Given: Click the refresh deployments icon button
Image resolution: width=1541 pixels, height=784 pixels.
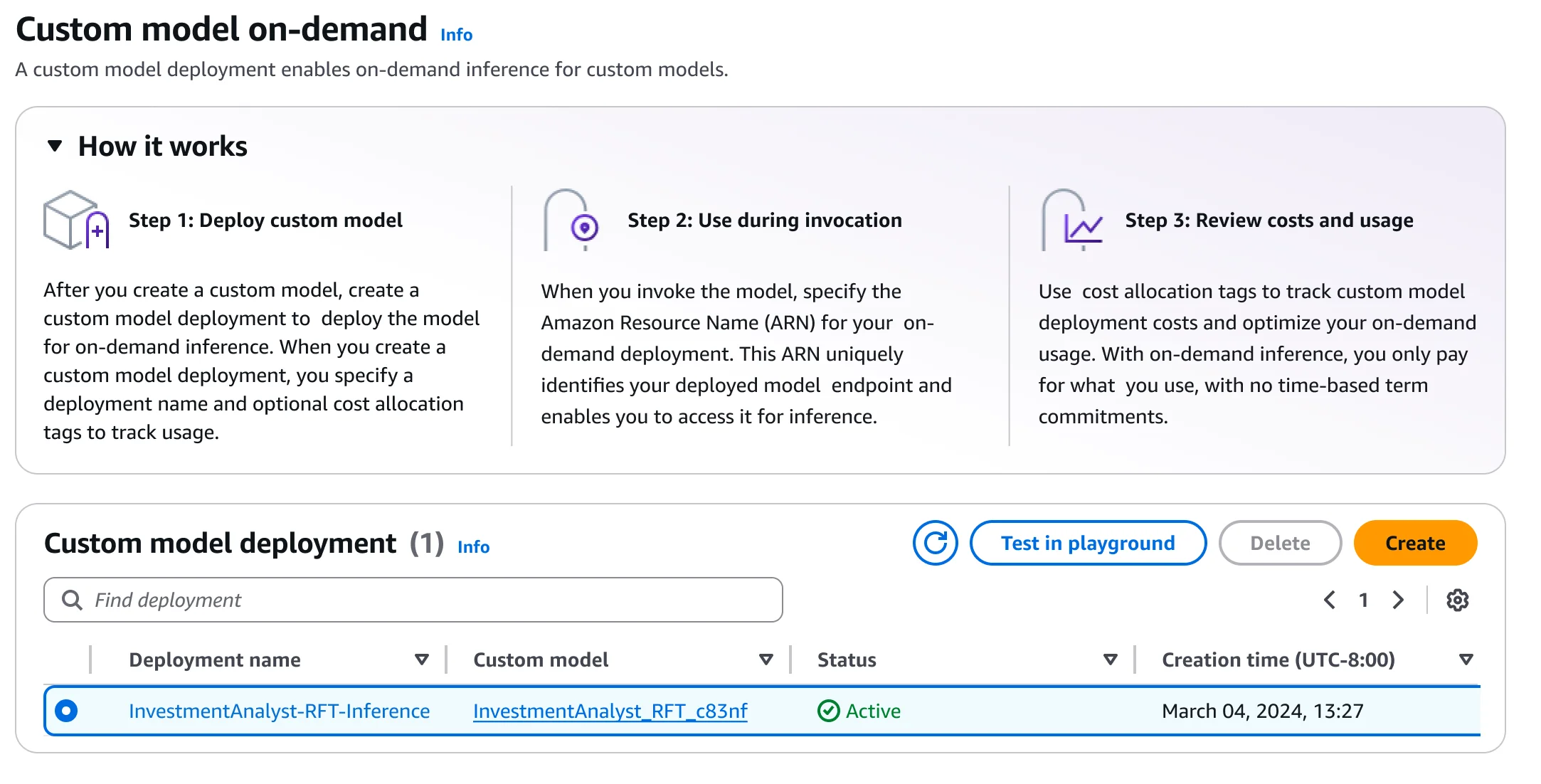Looking at the screenshot, I should pos(935,544).
